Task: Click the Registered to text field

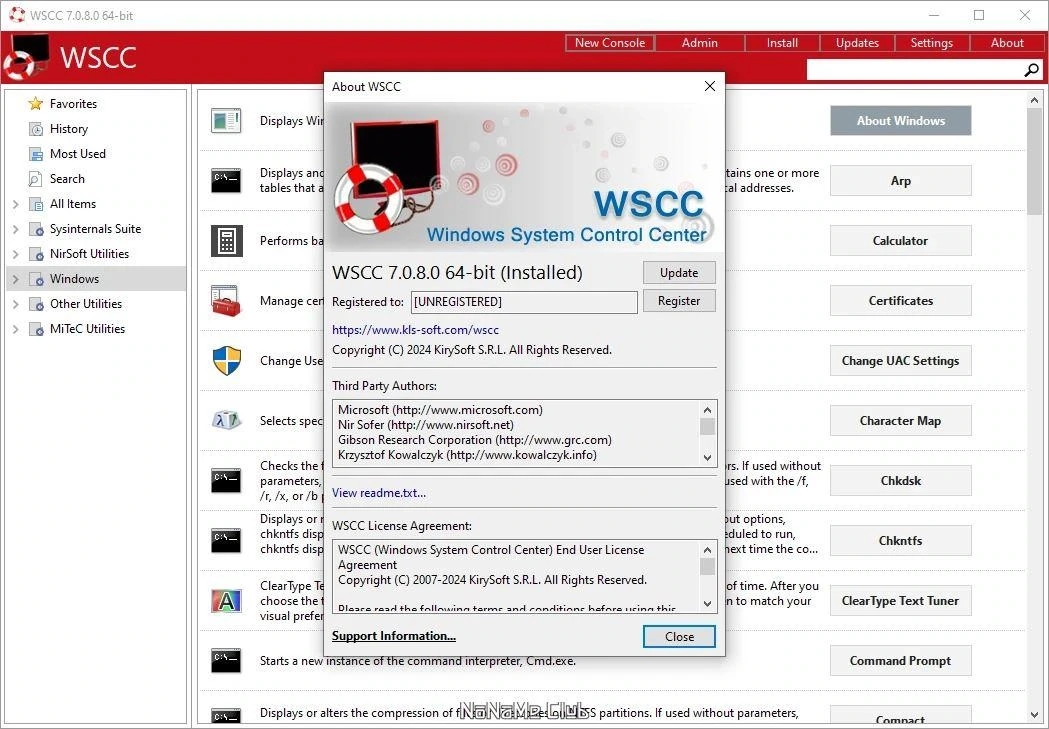Action: coord(524,302)
